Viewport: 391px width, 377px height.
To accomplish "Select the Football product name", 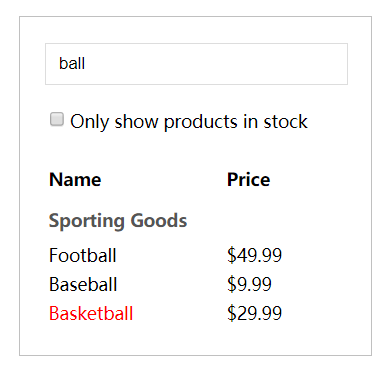I will tap(82, 256).
